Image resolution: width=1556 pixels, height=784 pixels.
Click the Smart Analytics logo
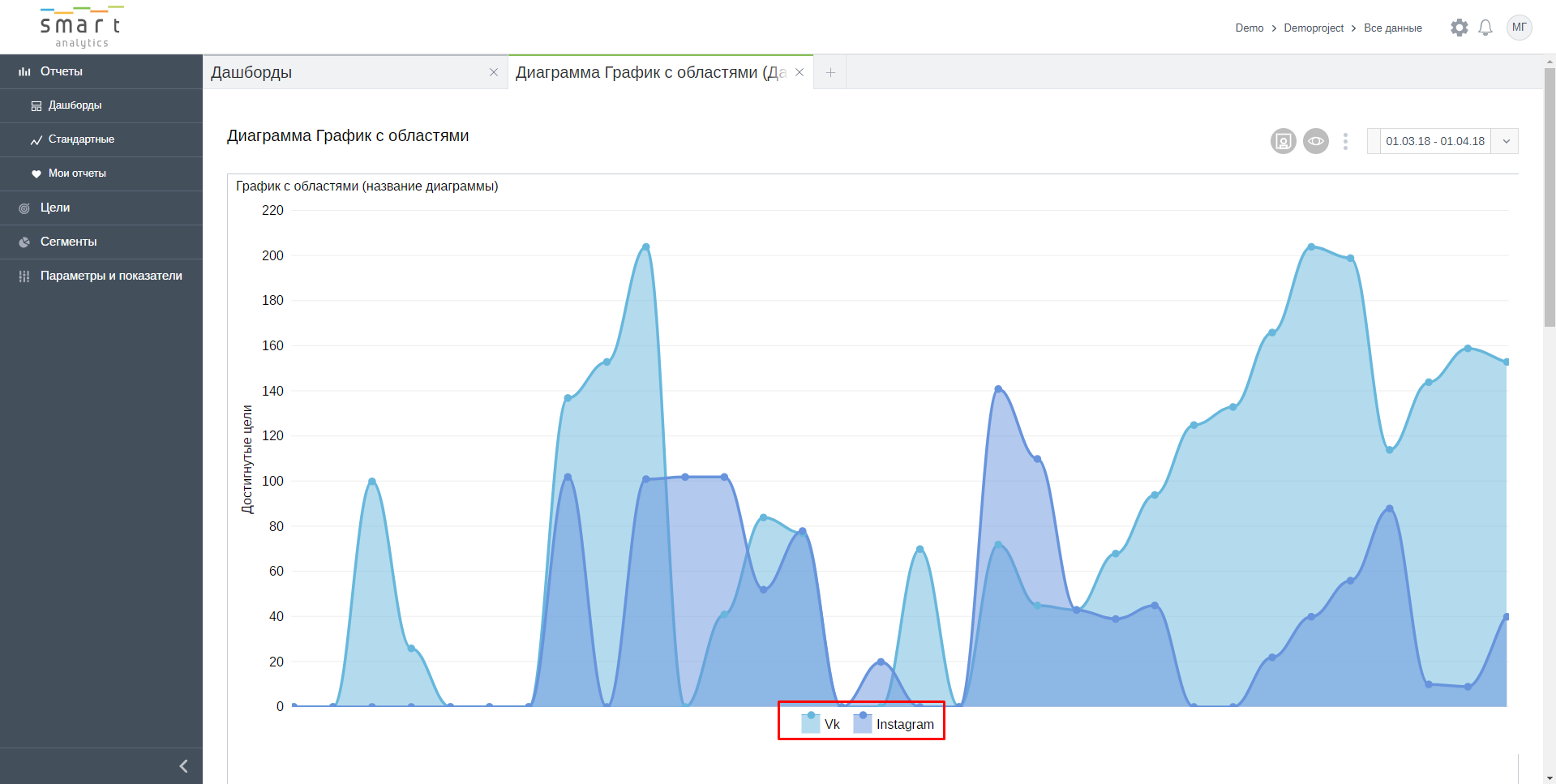point(81,28)
